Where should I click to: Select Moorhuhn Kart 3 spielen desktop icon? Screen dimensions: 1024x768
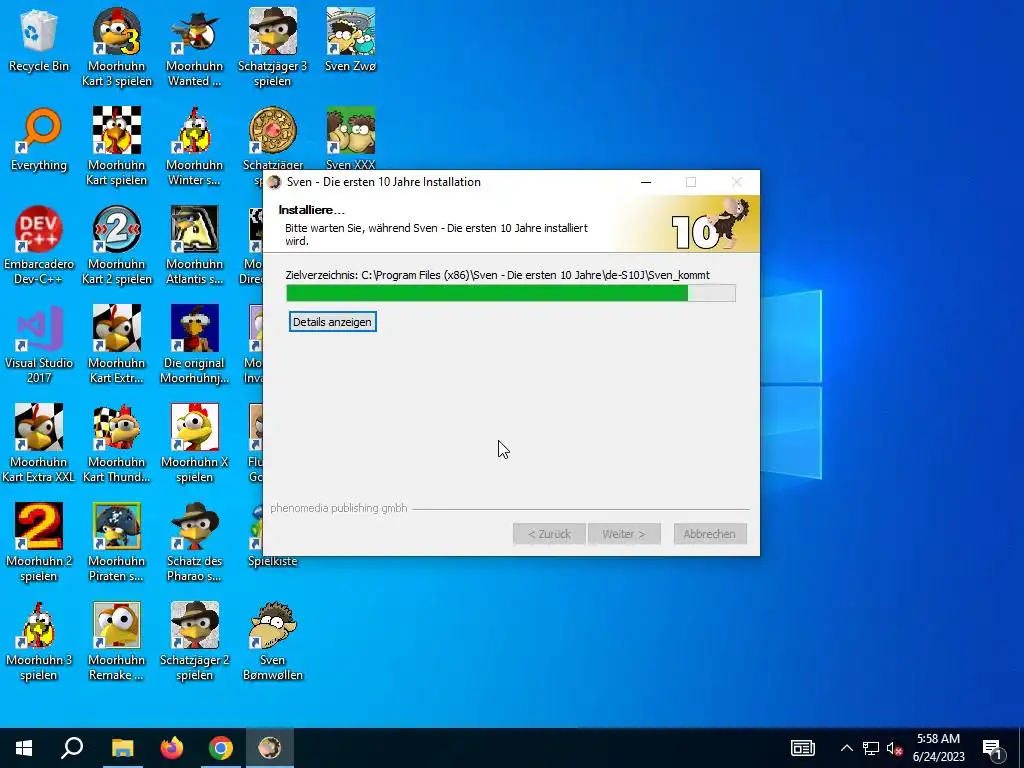pyautogui.click(x=117, y=47)
